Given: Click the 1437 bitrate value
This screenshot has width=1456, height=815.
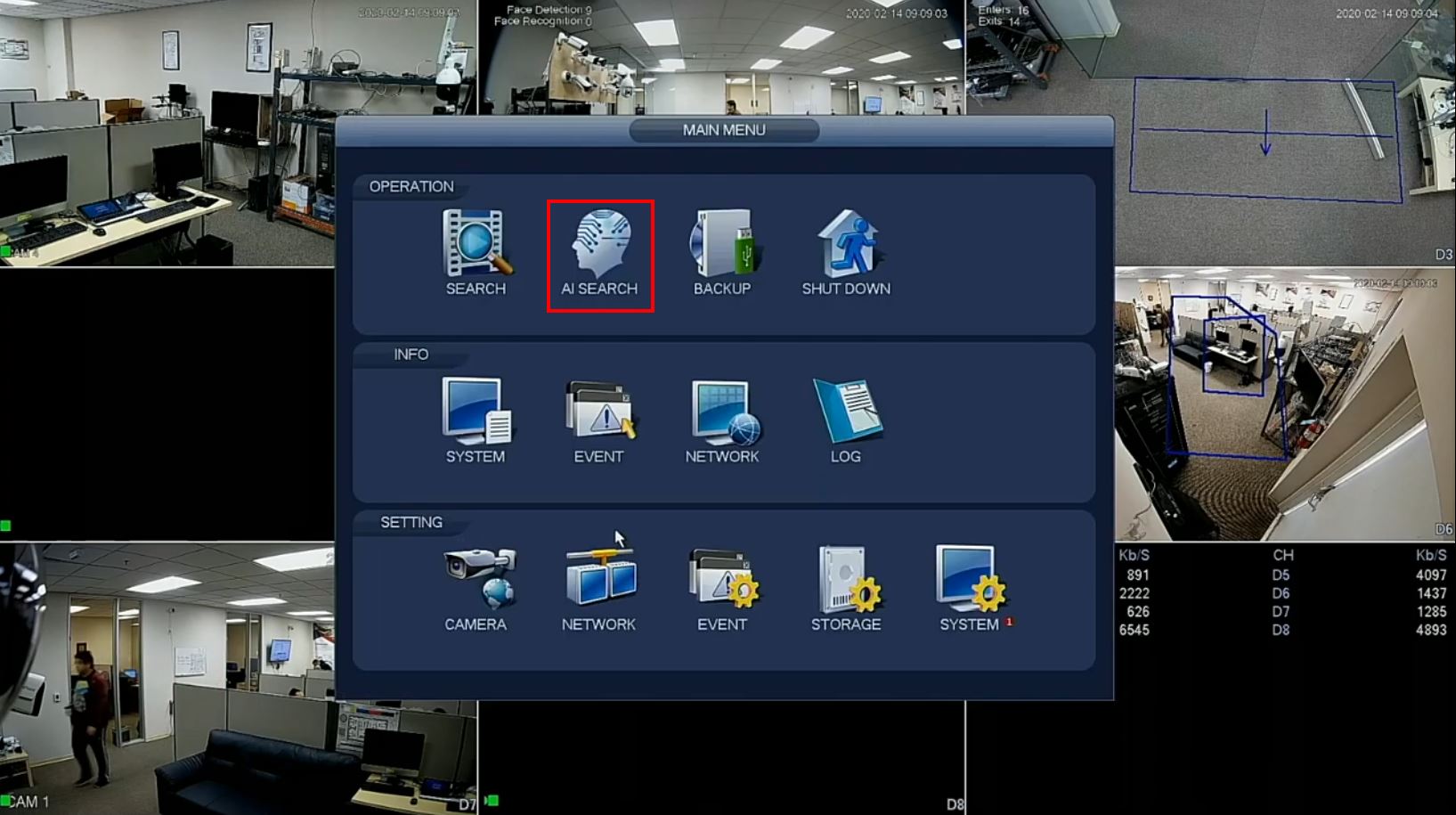Looking at the screenshot, I should (x=1431, y=593).
